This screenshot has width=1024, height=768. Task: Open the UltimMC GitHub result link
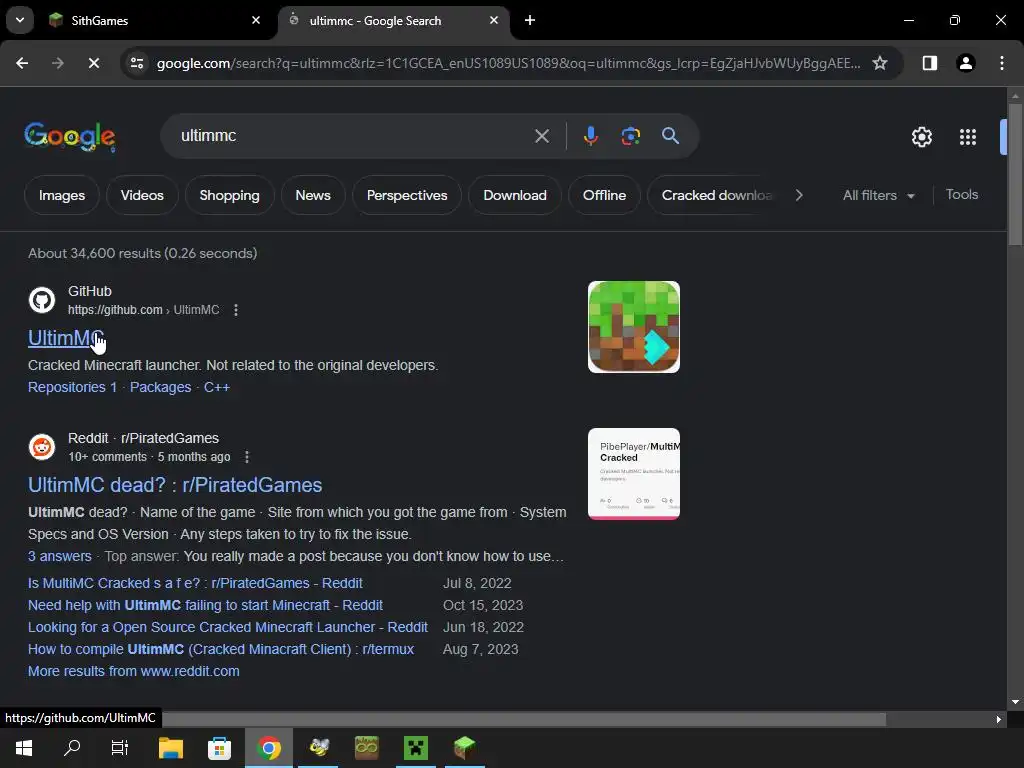pyautogui.click(x=66, y=338)
